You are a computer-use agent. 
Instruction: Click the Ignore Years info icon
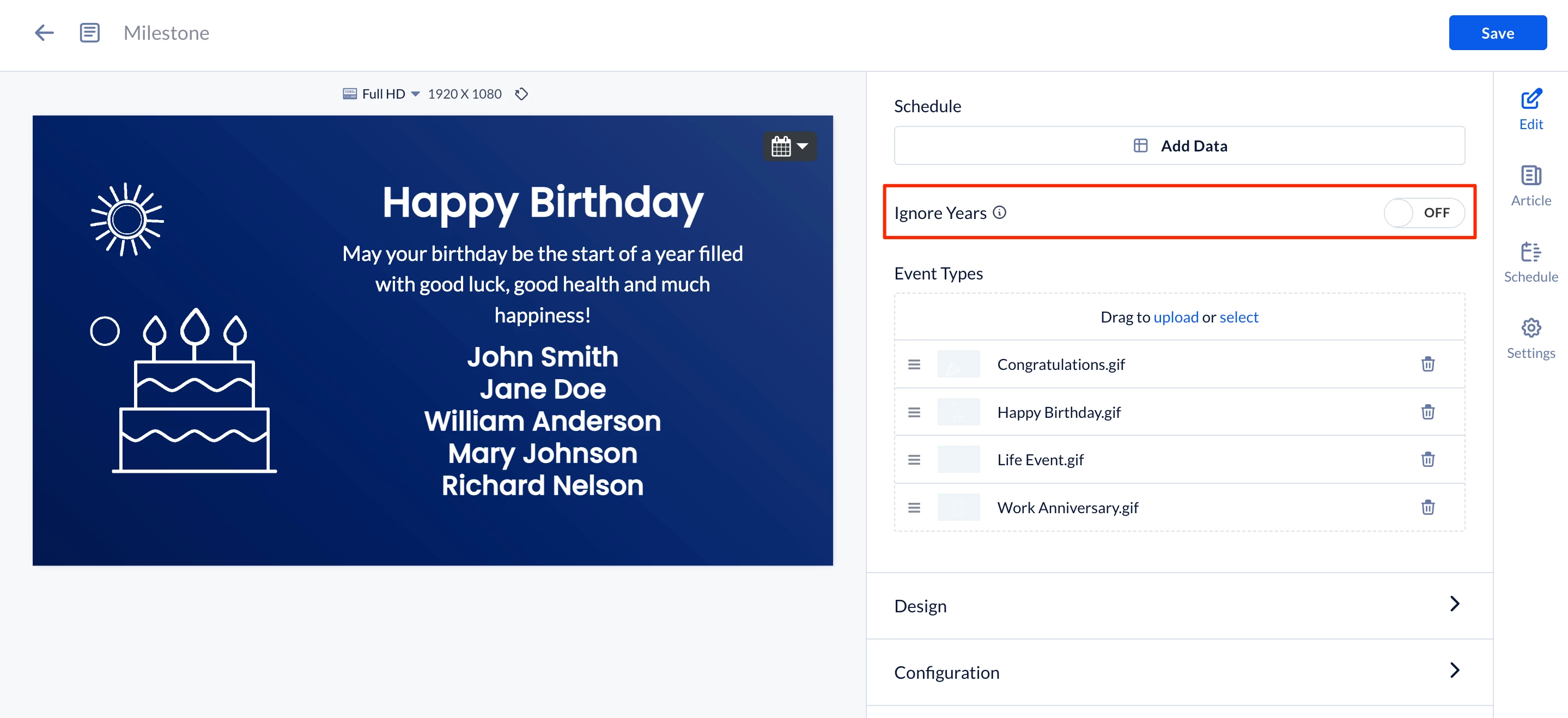[x=1000, y=212]
